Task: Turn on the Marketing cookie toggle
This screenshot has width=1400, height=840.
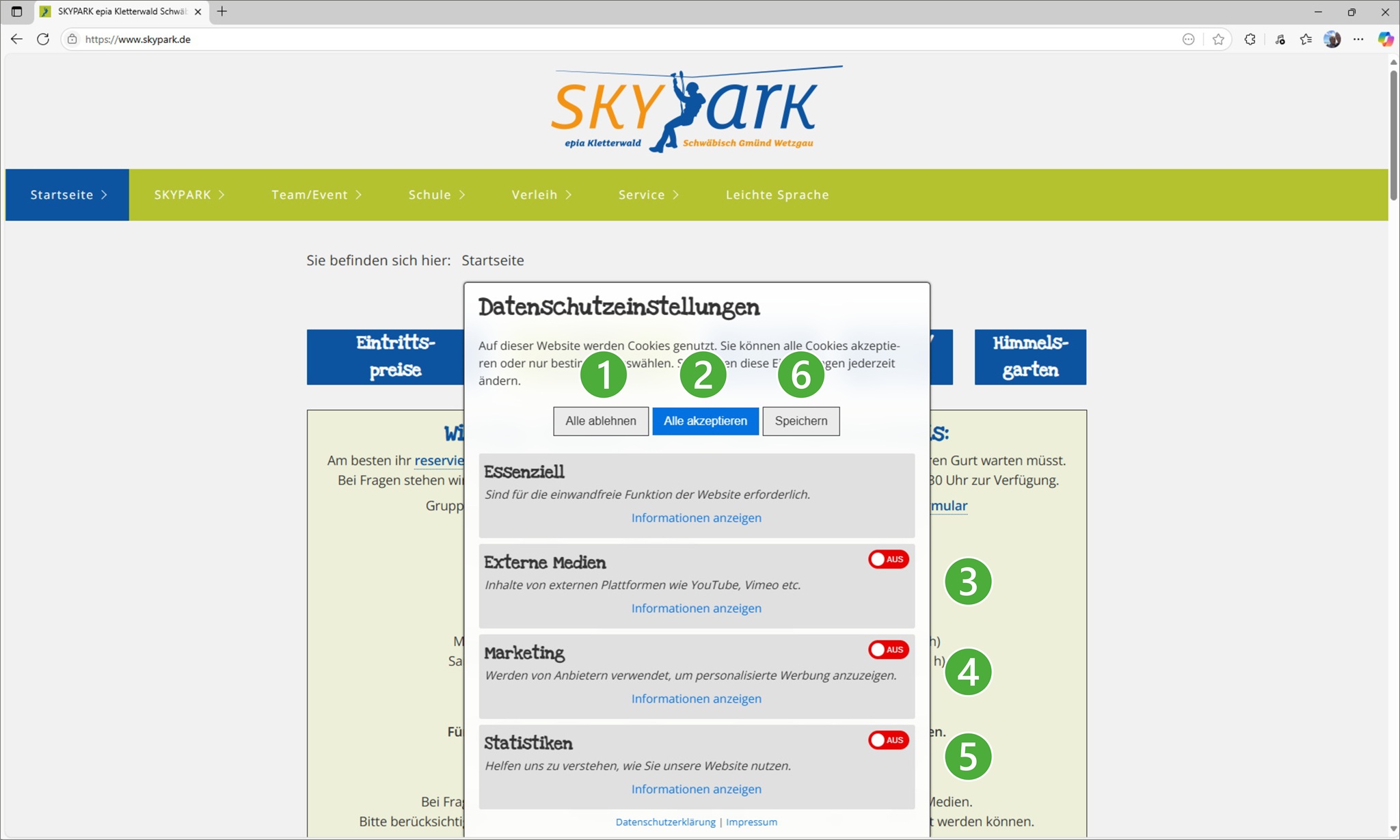Action: tap(888, 649)
